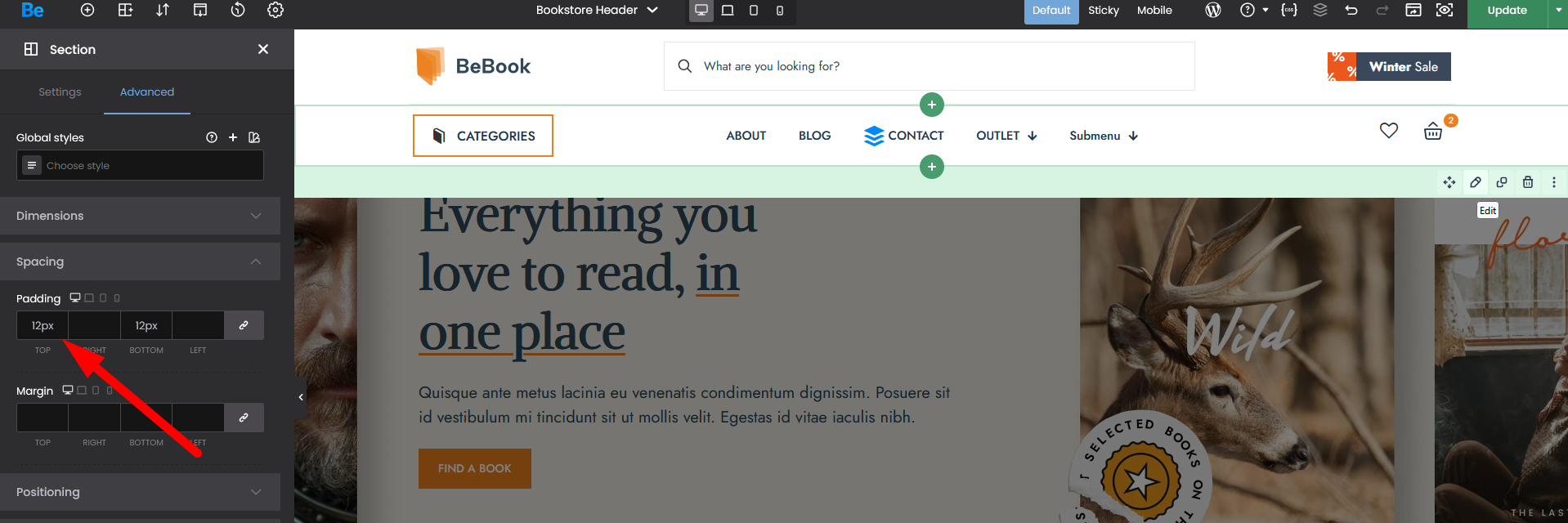Open the Choose style dropdown field
Viewport: 1568px width, 523px height.
pyautogui.click(x=140, y=165)
